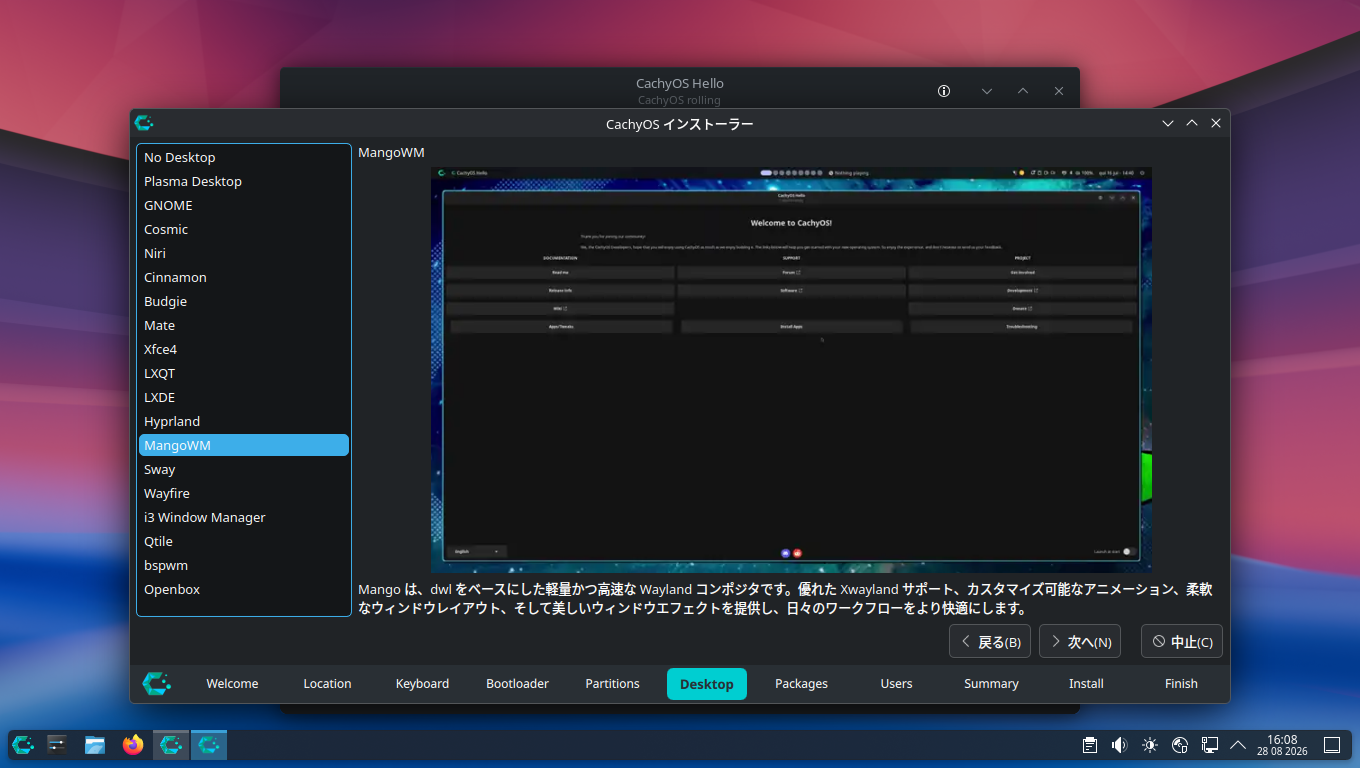The height and width of the screenshot is (768, 1360).
Task: Open the Users step
Action: point(896,684)
